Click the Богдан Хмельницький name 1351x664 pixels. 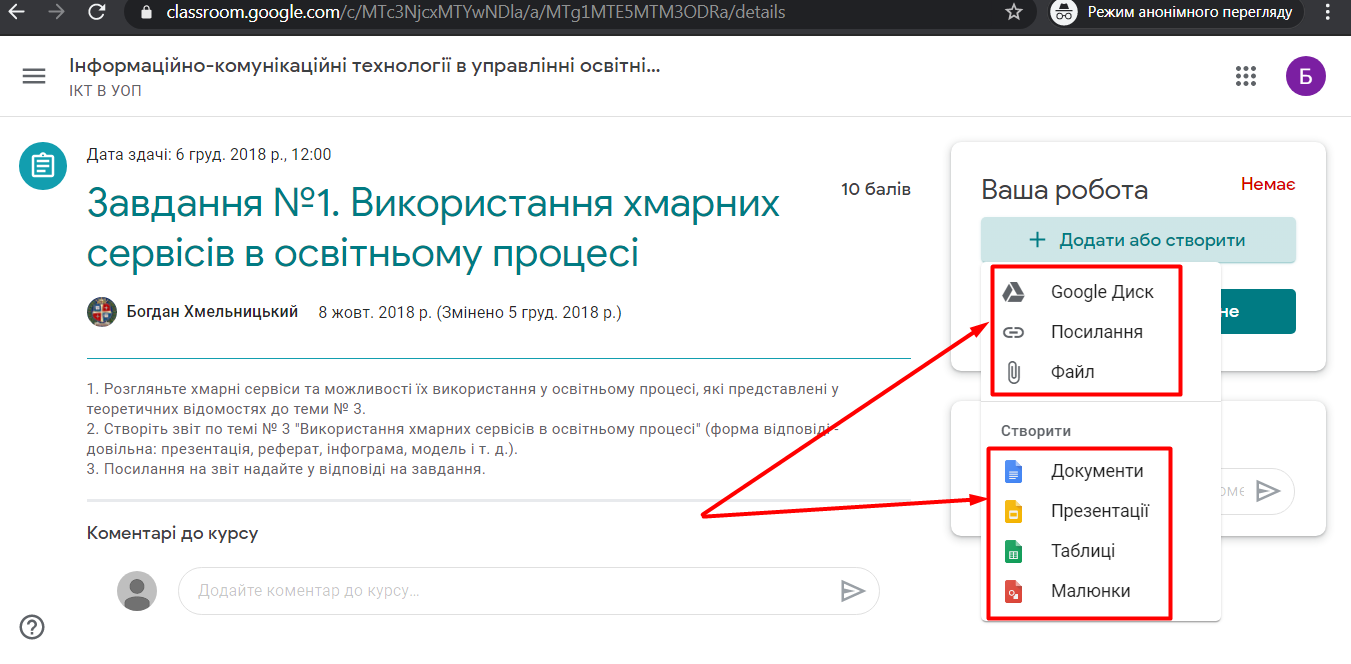coord(212,312)
